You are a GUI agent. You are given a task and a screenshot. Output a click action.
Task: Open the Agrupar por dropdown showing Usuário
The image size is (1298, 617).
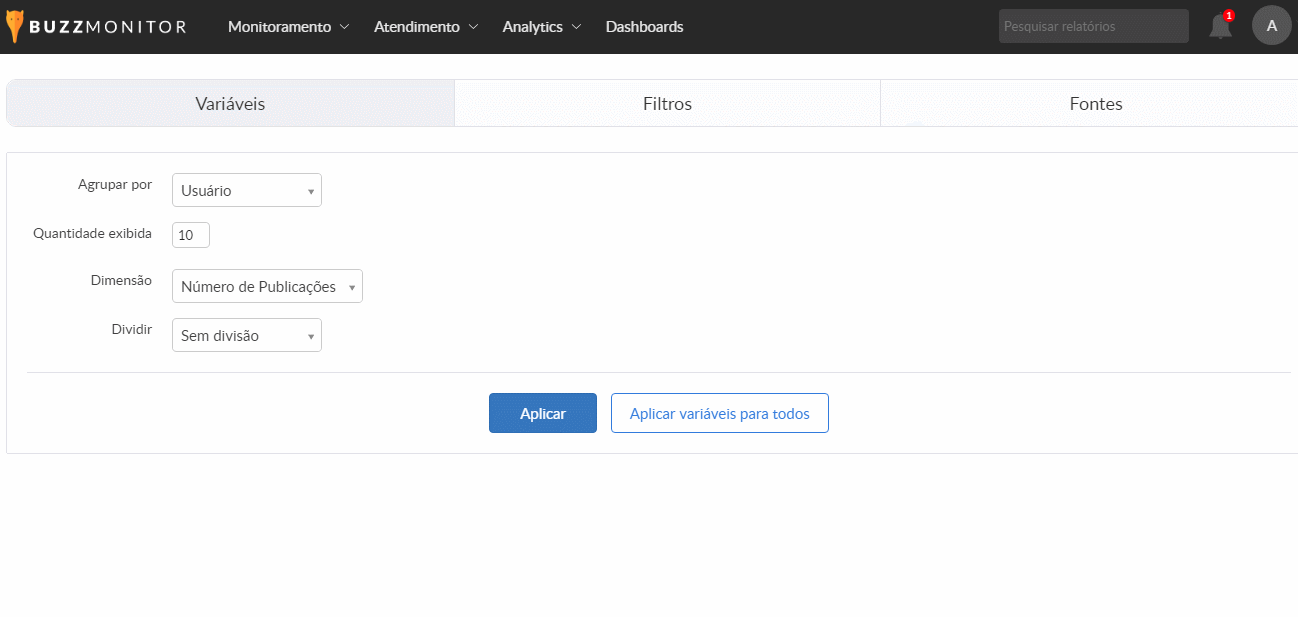(x=247, y=191)
